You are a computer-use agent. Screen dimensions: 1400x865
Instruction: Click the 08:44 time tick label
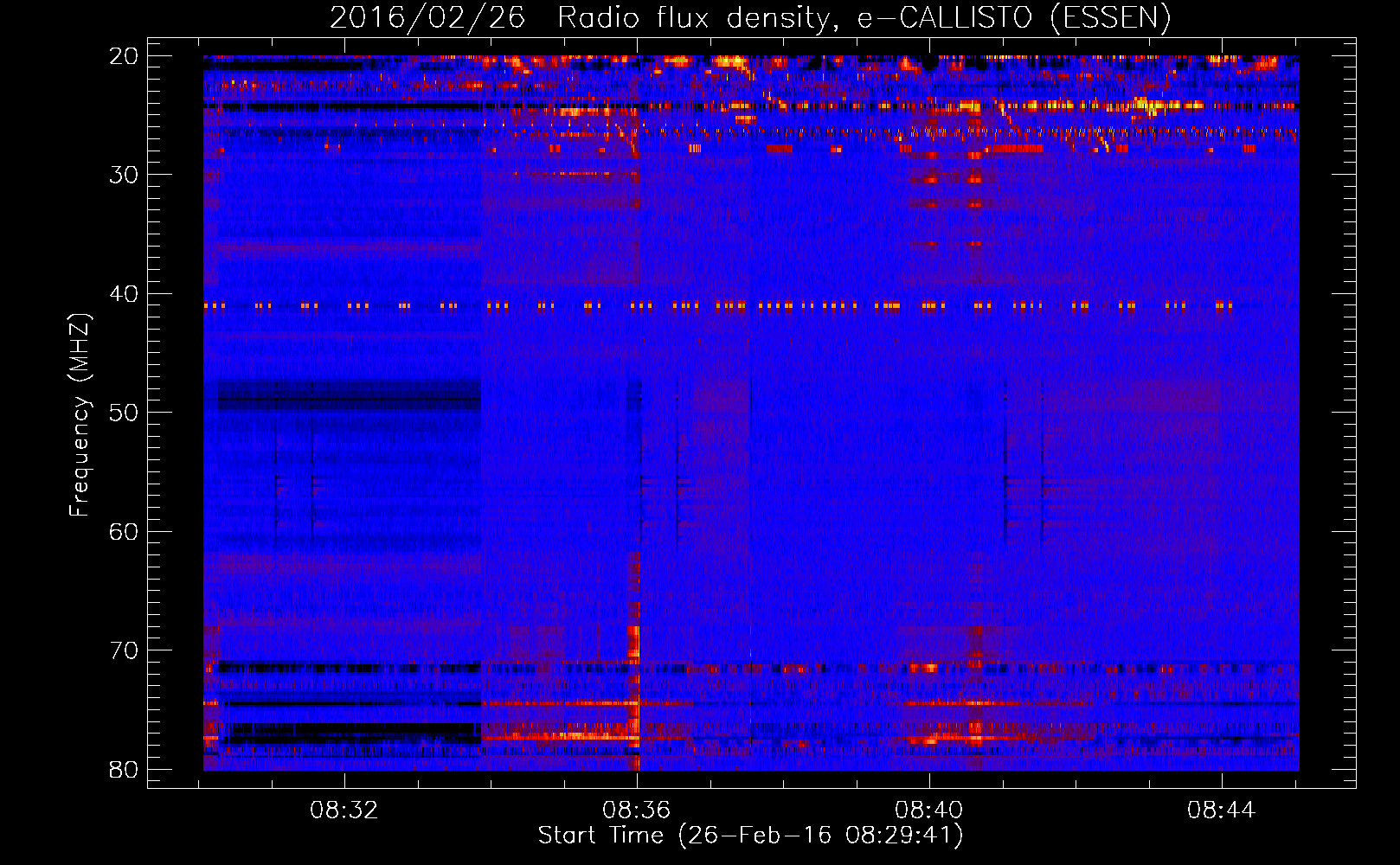pos(1222,811)
